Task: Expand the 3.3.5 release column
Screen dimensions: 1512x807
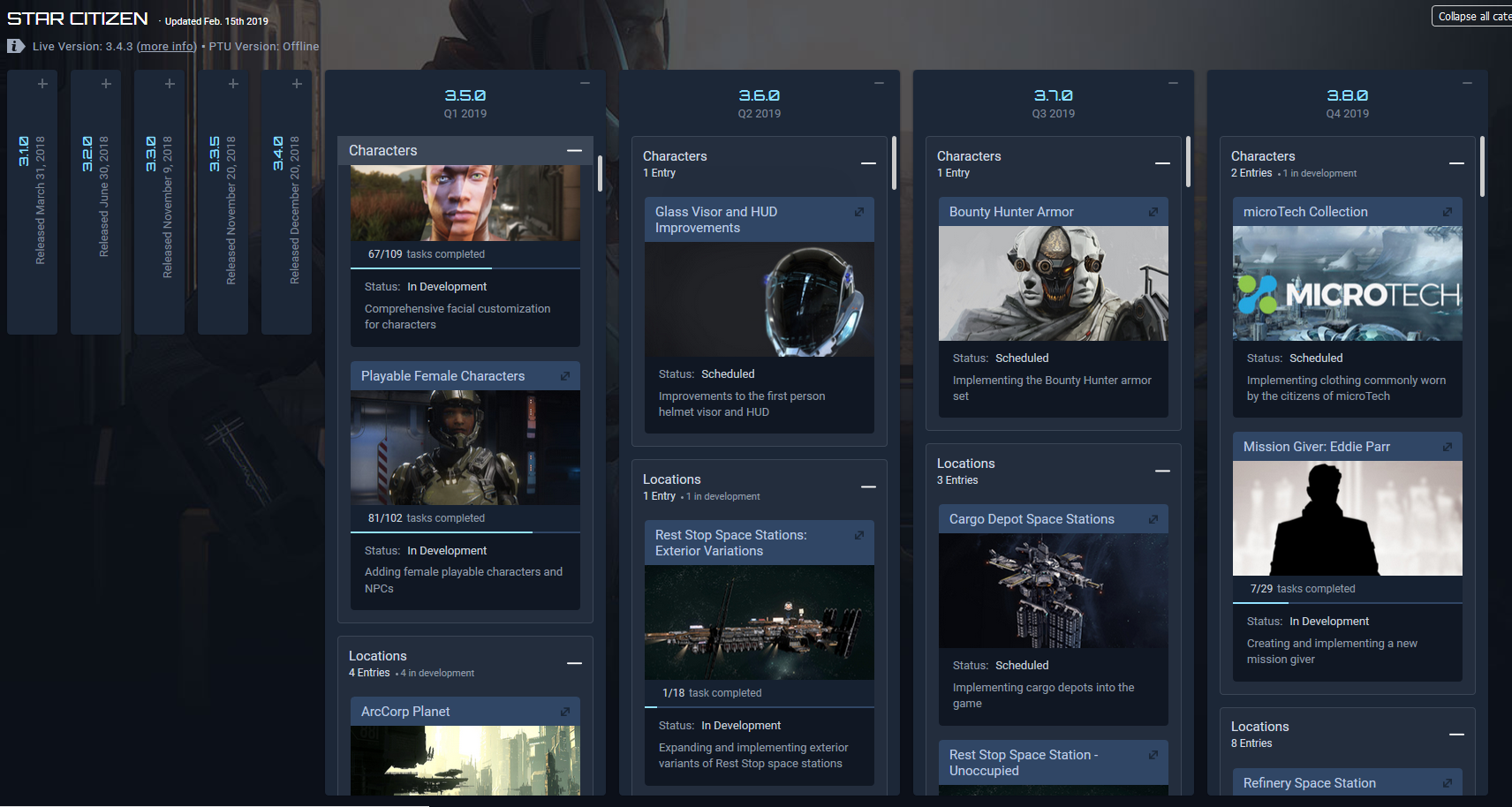Action: point(233,84)
